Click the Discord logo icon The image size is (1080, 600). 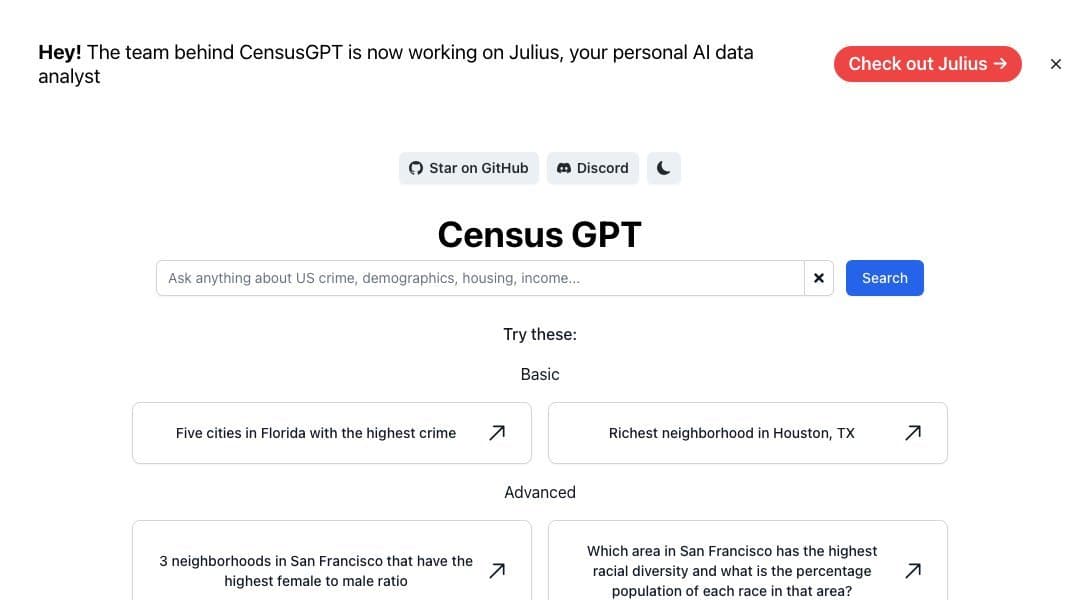click(564, 168)
